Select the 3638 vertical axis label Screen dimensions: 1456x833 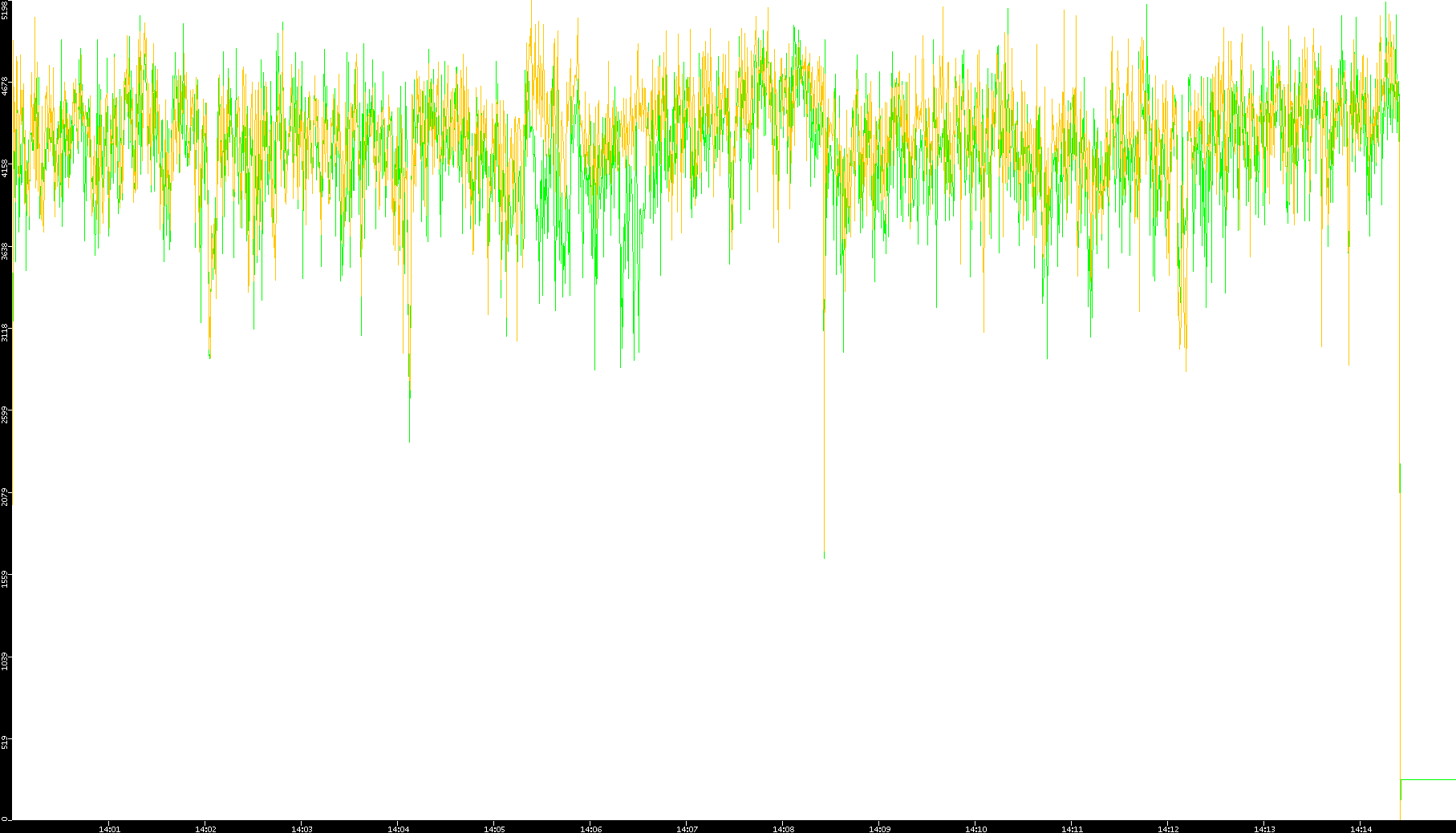point(6,251)
